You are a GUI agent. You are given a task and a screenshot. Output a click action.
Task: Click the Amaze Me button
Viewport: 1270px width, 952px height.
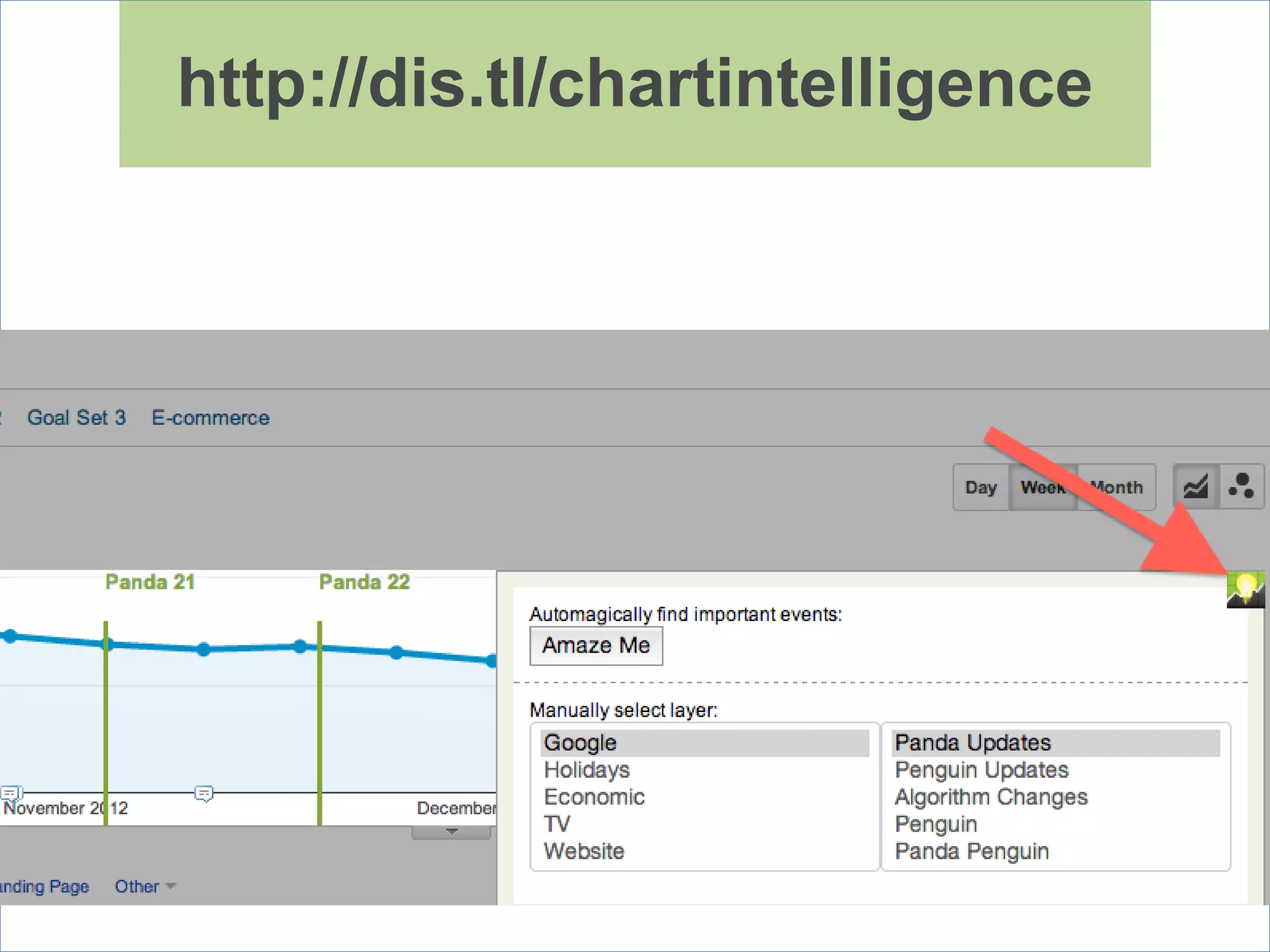pyautogui.click(x=596, y=646)
